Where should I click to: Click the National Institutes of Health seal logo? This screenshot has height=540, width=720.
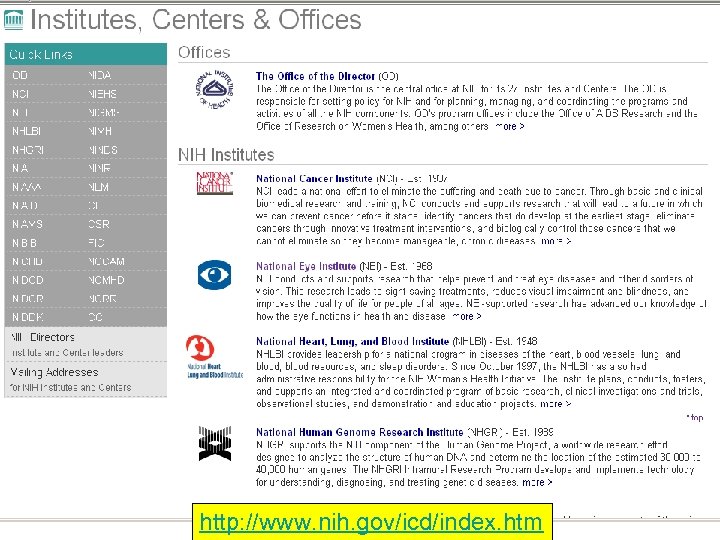(x=214, y=90)
